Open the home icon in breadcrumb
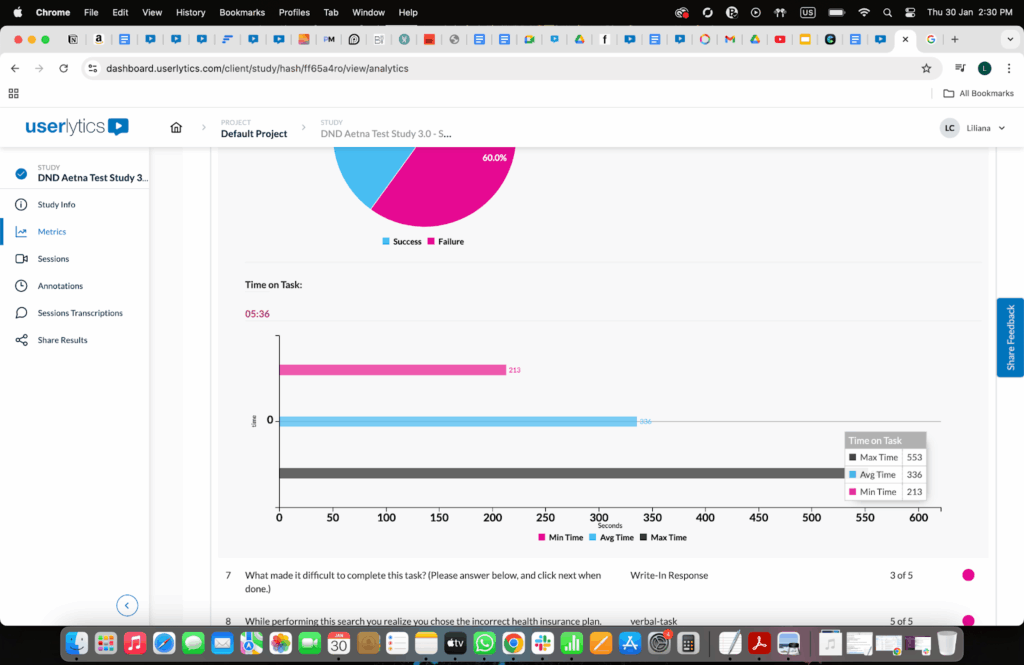 [176, 128]
